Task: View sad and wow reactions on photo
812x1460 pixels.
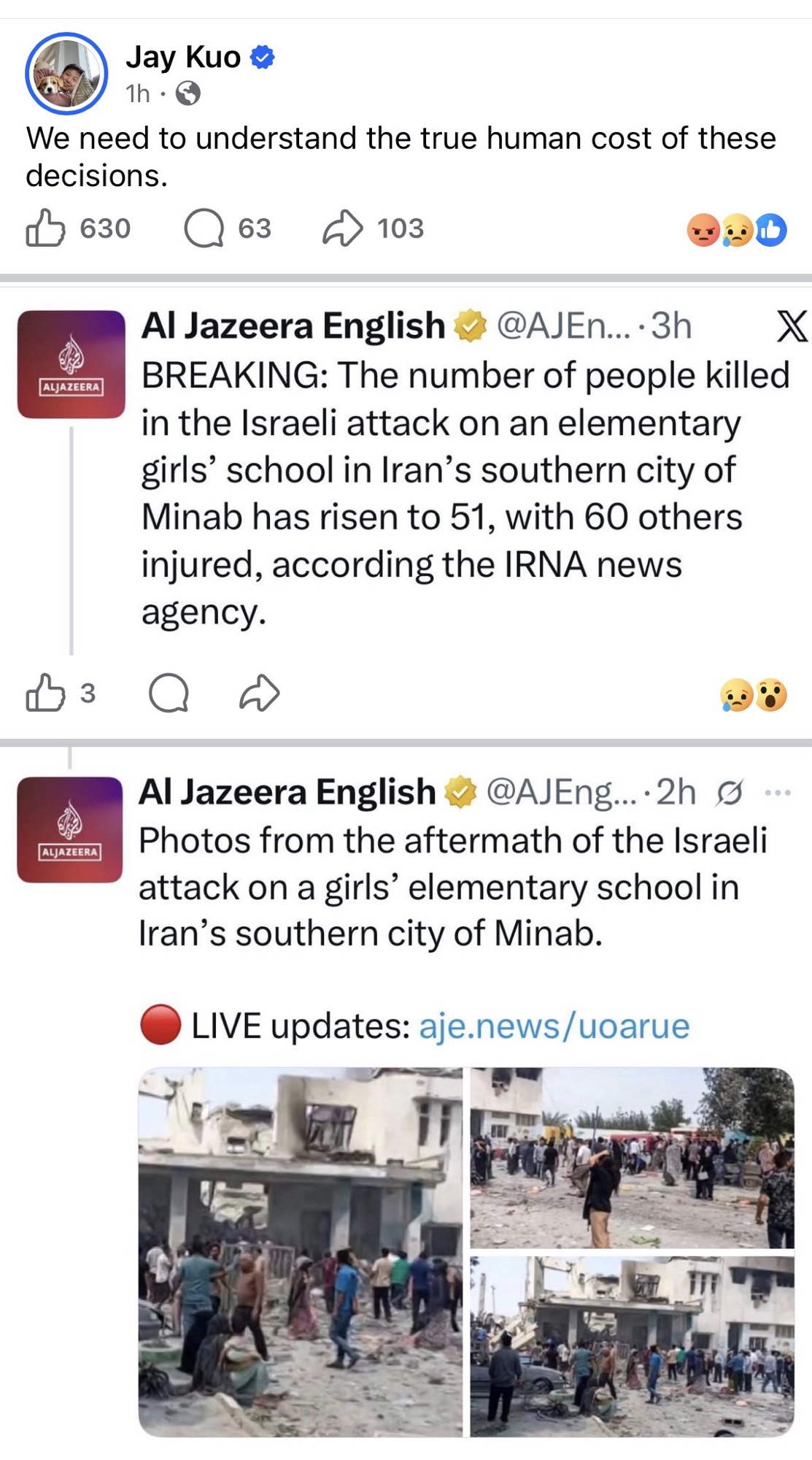Action: (x=753, y=695)
